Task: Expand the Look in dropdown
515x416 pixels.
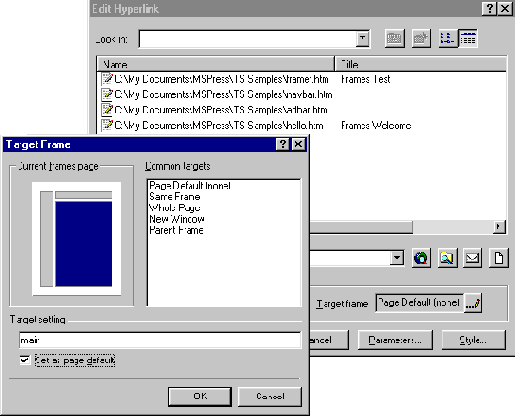Action: (x=362, y=39)
